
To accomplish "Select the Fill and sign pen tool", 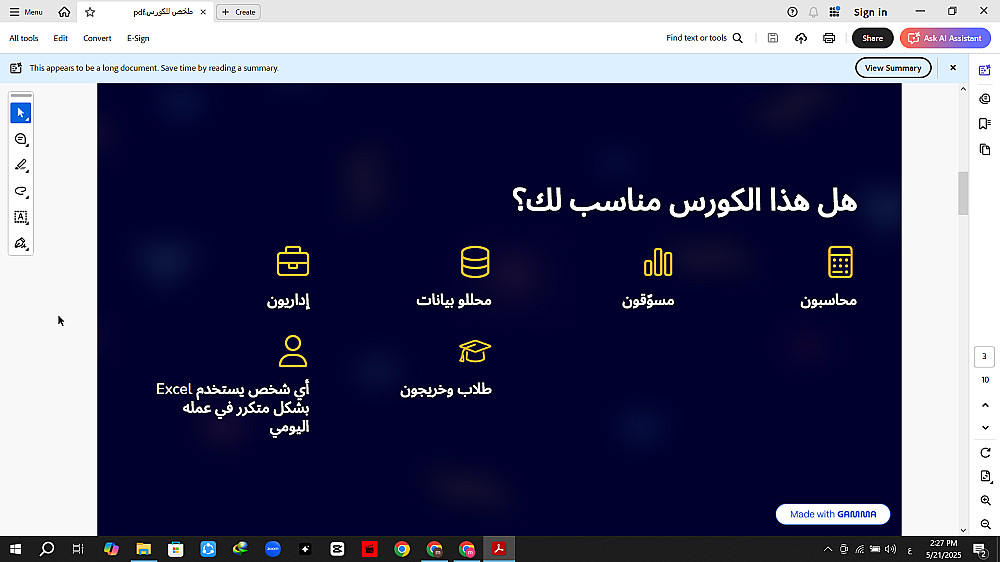I will 21,244.
